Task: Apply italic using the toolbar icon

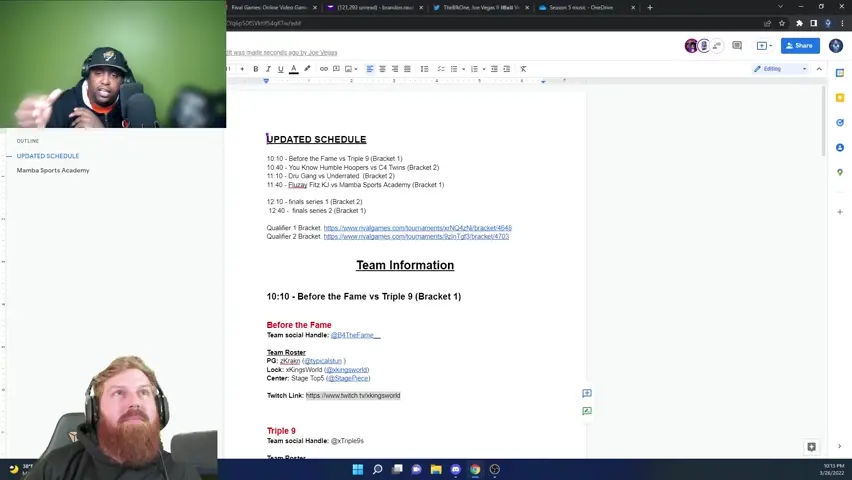Action: (267, 69)
